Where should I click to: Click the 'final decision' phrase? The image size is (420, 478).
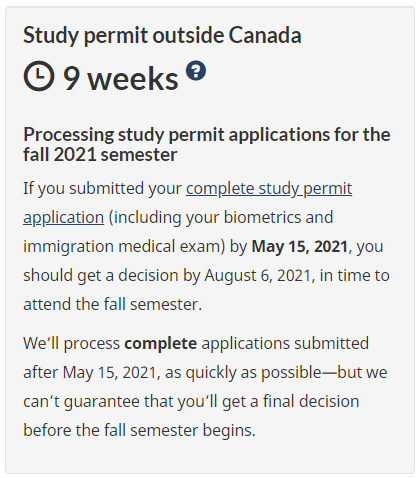[311, 401]
